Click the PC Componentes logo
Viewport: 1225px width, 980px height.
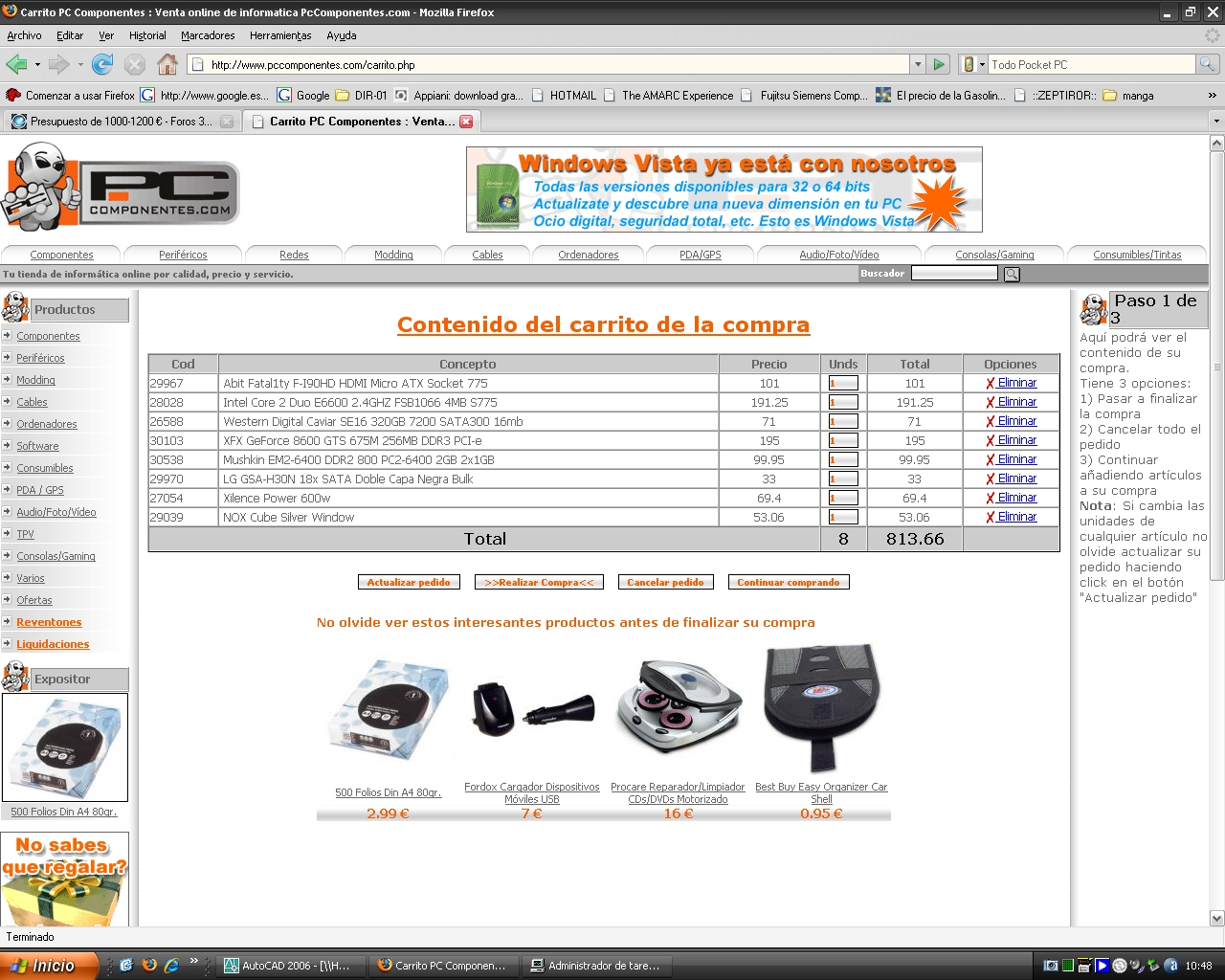point(121,187)
